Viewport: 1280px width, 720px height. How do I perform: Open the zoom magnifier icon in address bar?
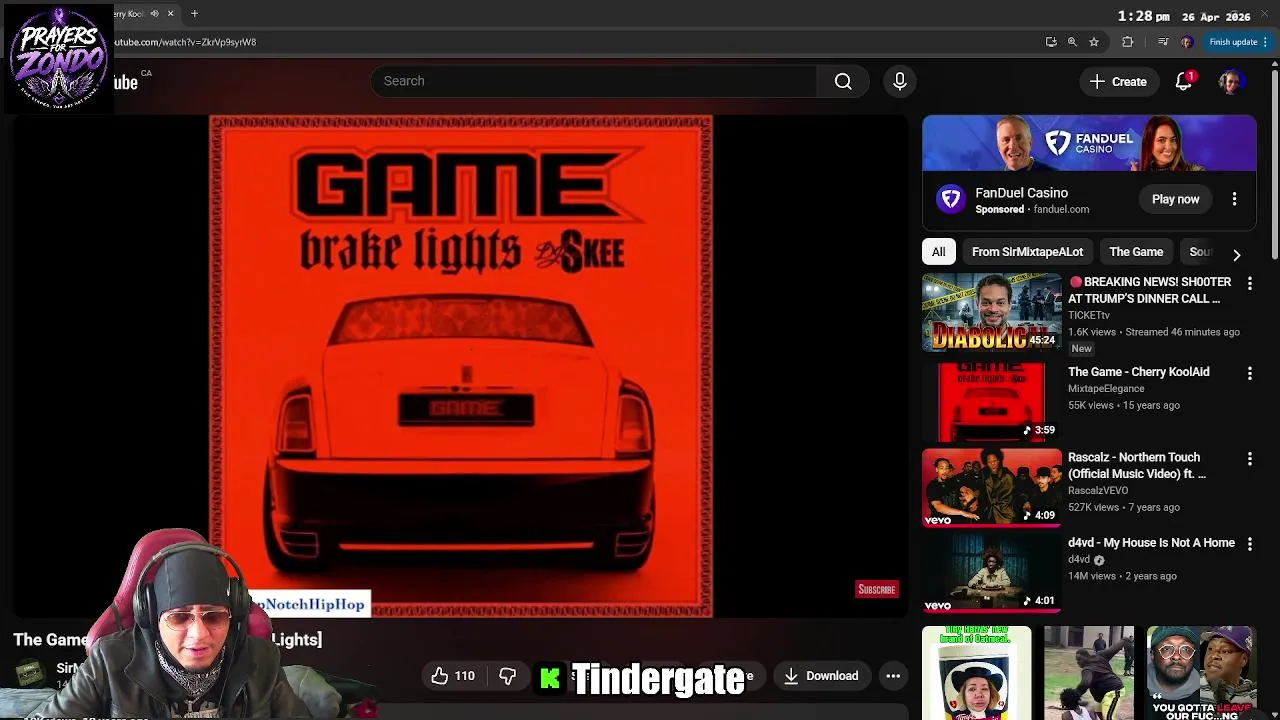(1072, 42)
